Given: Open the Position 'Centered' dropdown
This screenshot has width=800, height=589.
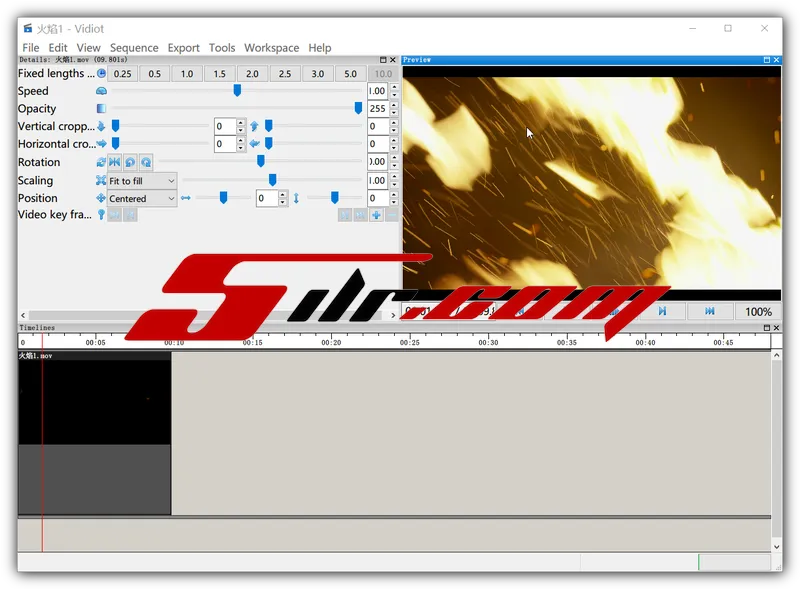Looking at the screenshot, I should pyautogui.click(x=142, y=199).
